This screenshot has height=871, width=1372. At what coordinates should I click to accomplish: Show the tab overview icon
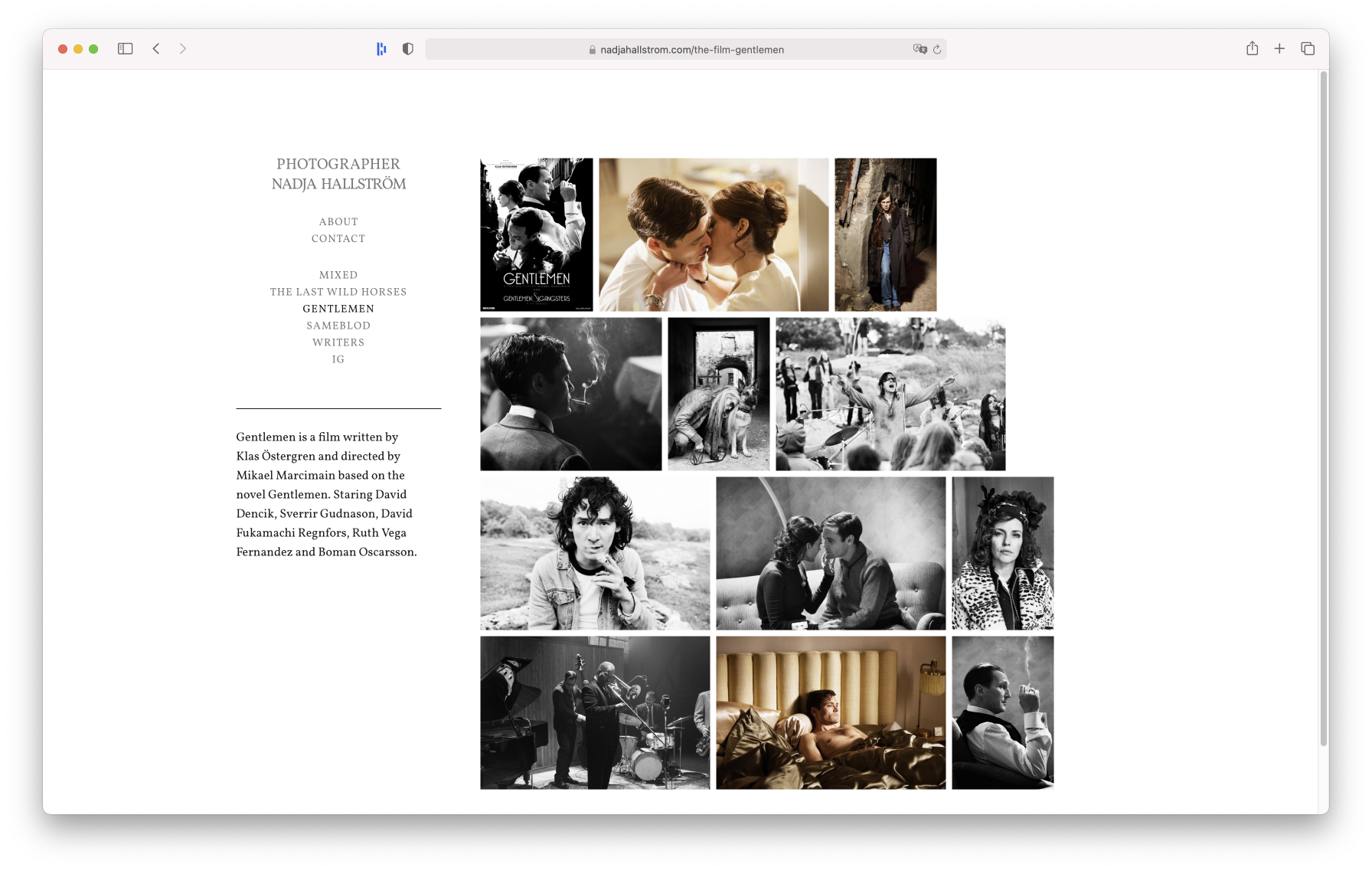1308,49
